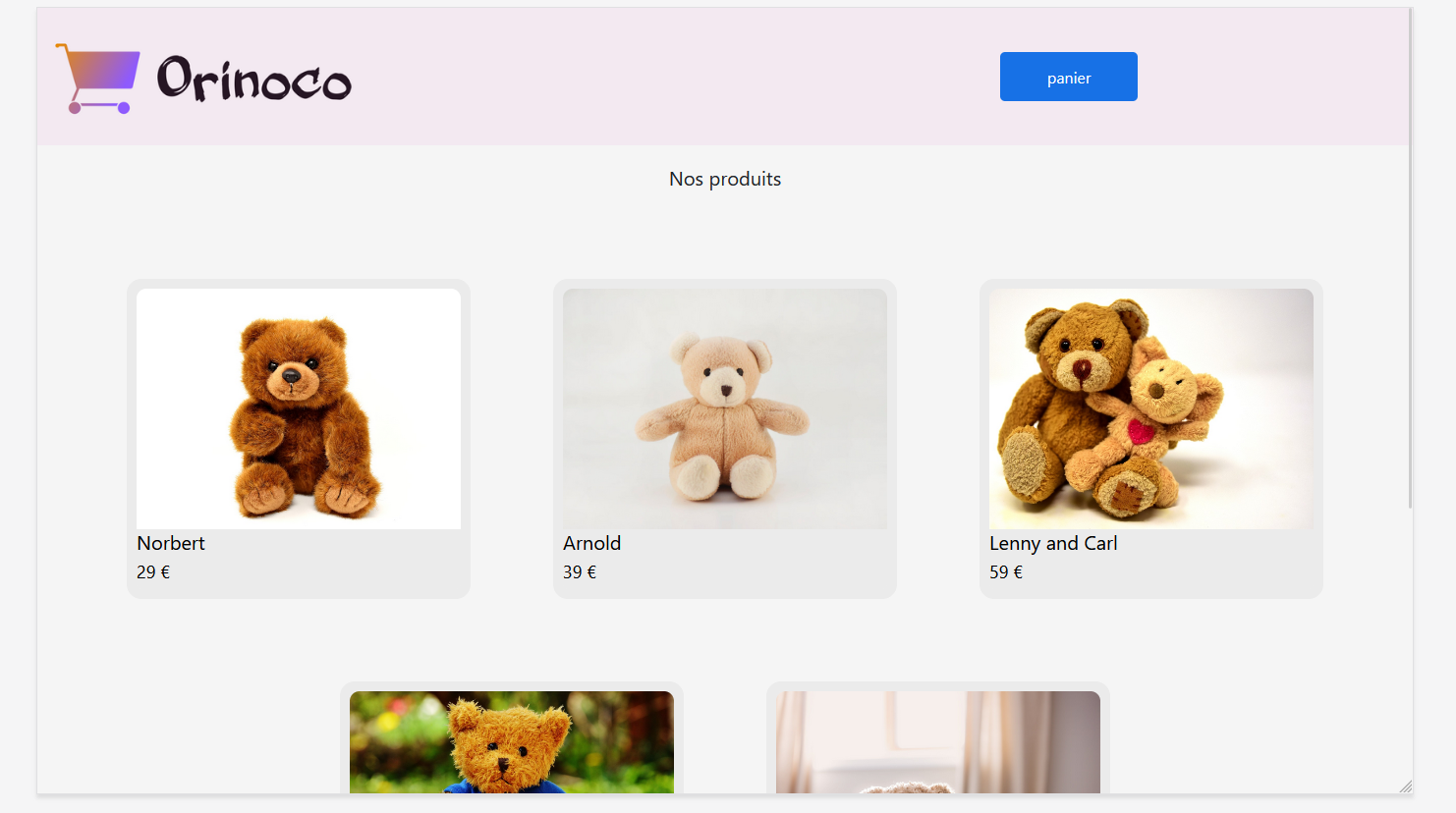
Task: Click the 59 € price label
Action: tap(1006, 572)
